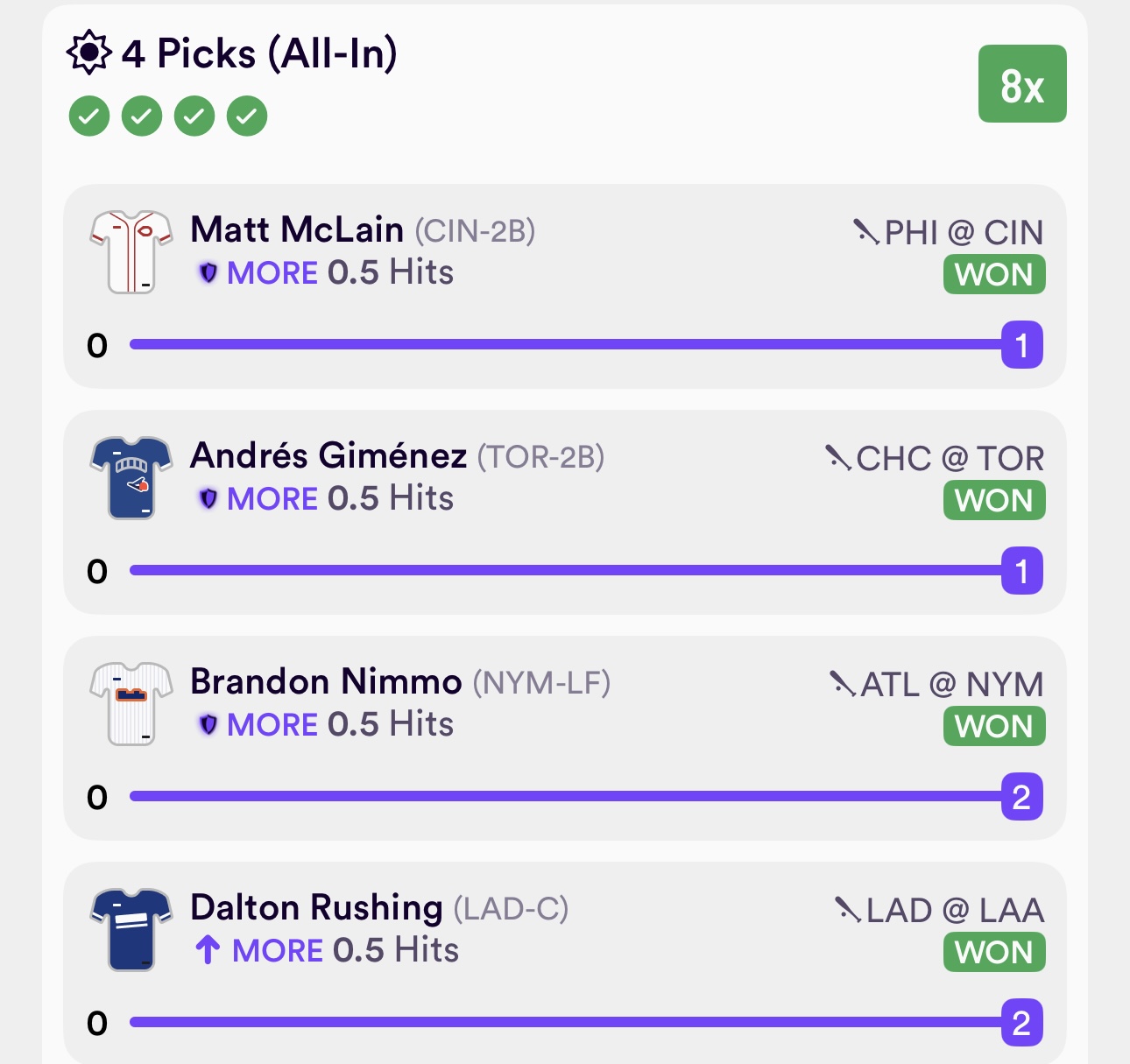Open the LAD @ LAA matchup
The width and height of the screenshot is (1130, 1064).
click(x=955, y=911)
